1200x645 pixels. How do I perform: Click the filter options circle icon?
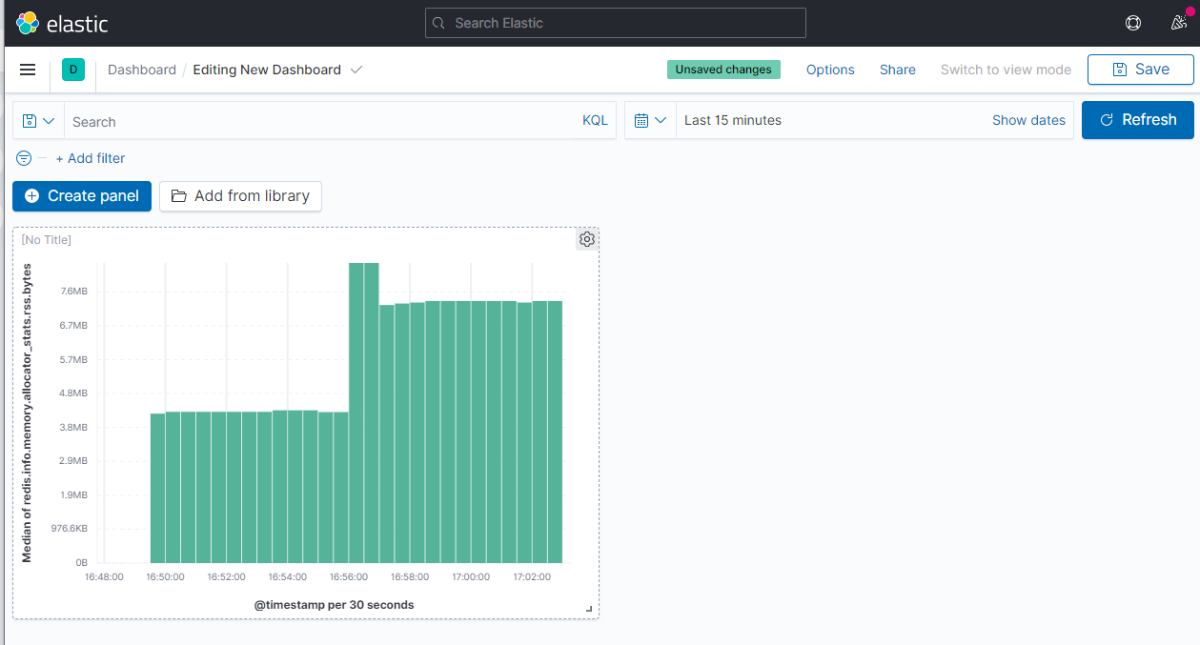tap(24, 158)
